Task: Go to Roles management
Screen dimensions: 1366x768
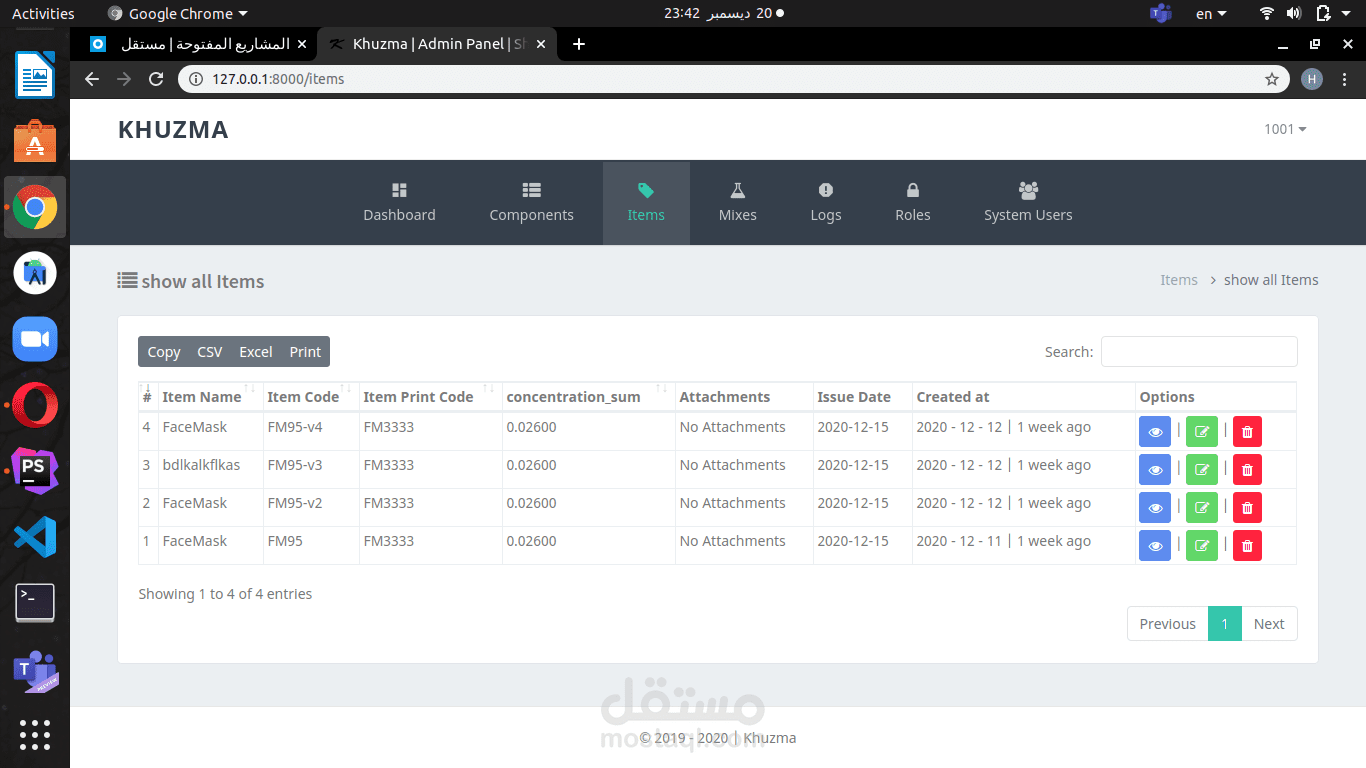Action: click(912, 203)
